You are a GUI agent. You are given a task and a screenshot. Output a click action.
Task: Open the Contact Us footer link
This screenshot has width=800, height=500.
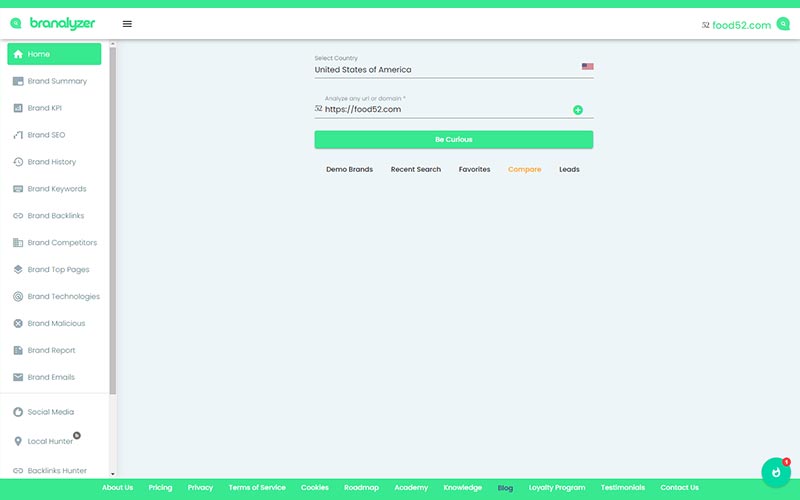pyautogui.click(x=680, y=488)
